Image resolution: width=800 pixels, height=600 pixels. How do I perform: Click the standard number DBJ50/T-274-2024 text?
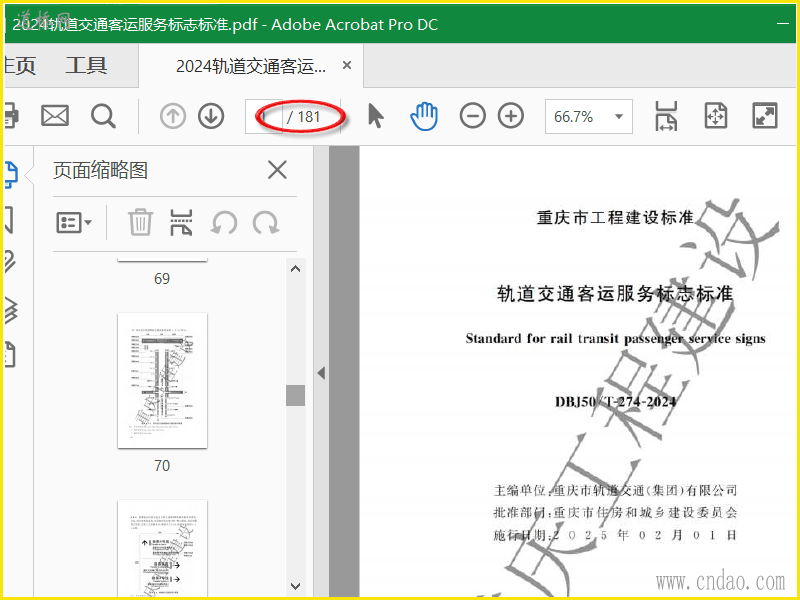click(x=615, y=402)
